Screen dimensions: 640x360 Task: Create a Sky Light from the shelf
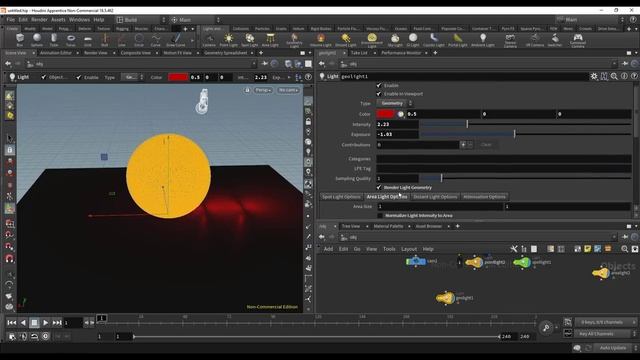(x=395, y=40)
